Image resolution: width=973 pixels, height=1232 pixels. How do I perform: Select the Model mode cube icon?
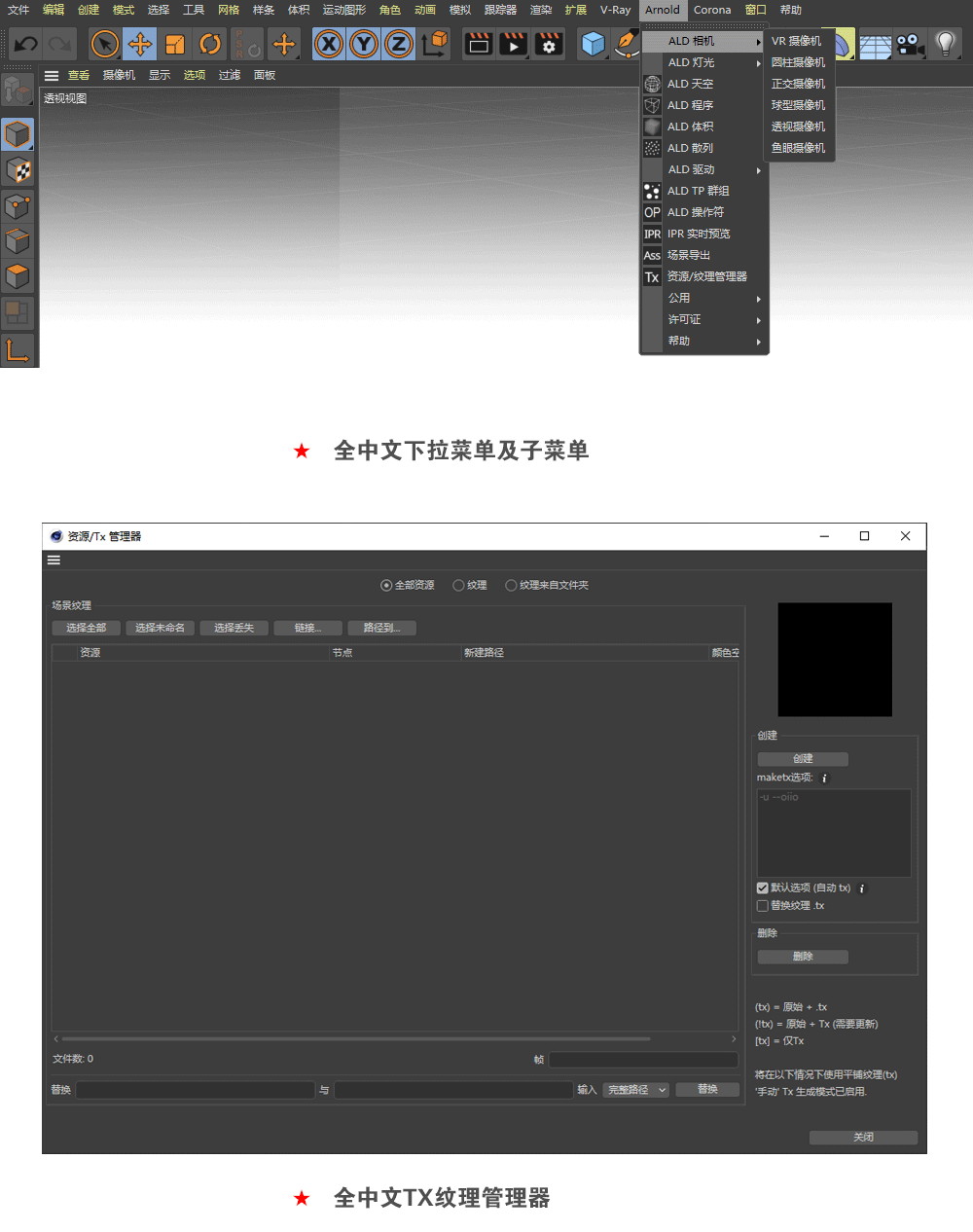(18, 134)
